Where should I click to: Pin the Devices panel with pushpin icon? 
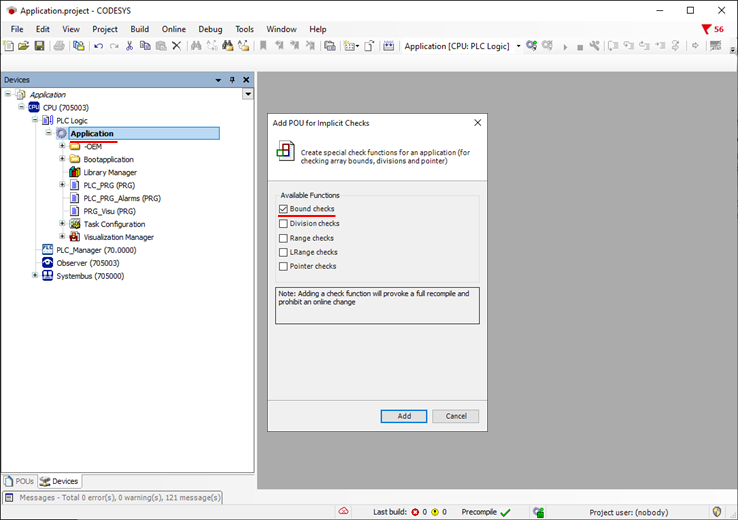(x=232, y=80)
